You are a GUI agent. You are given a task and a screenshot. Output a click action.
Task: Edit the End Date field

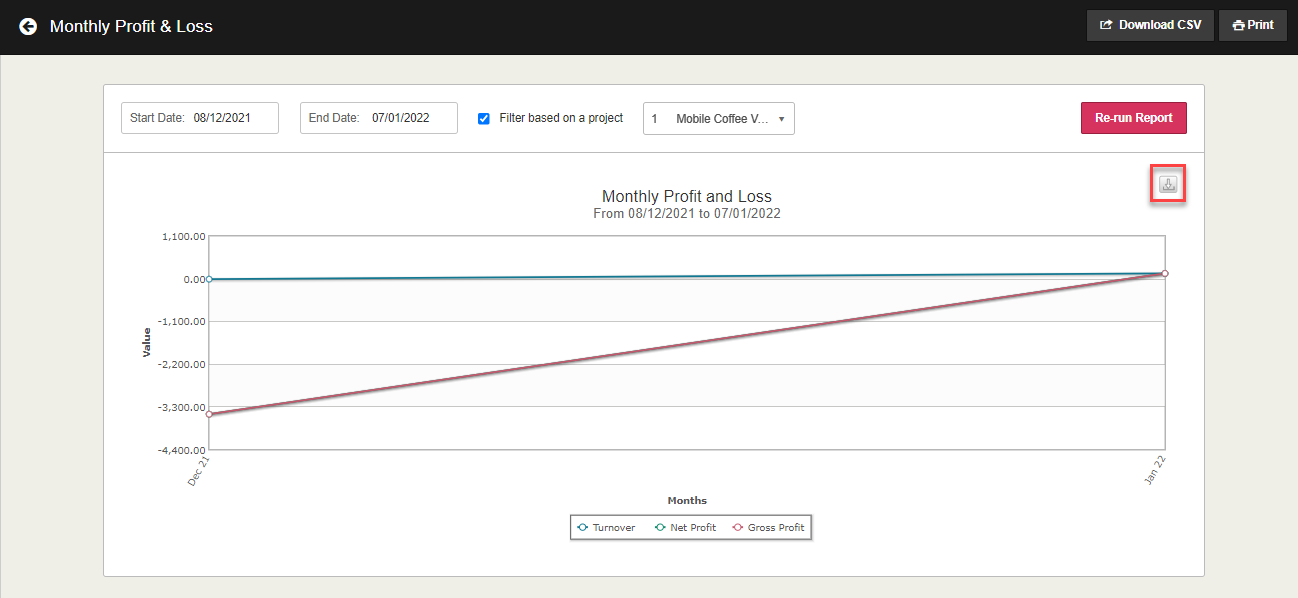379,118
